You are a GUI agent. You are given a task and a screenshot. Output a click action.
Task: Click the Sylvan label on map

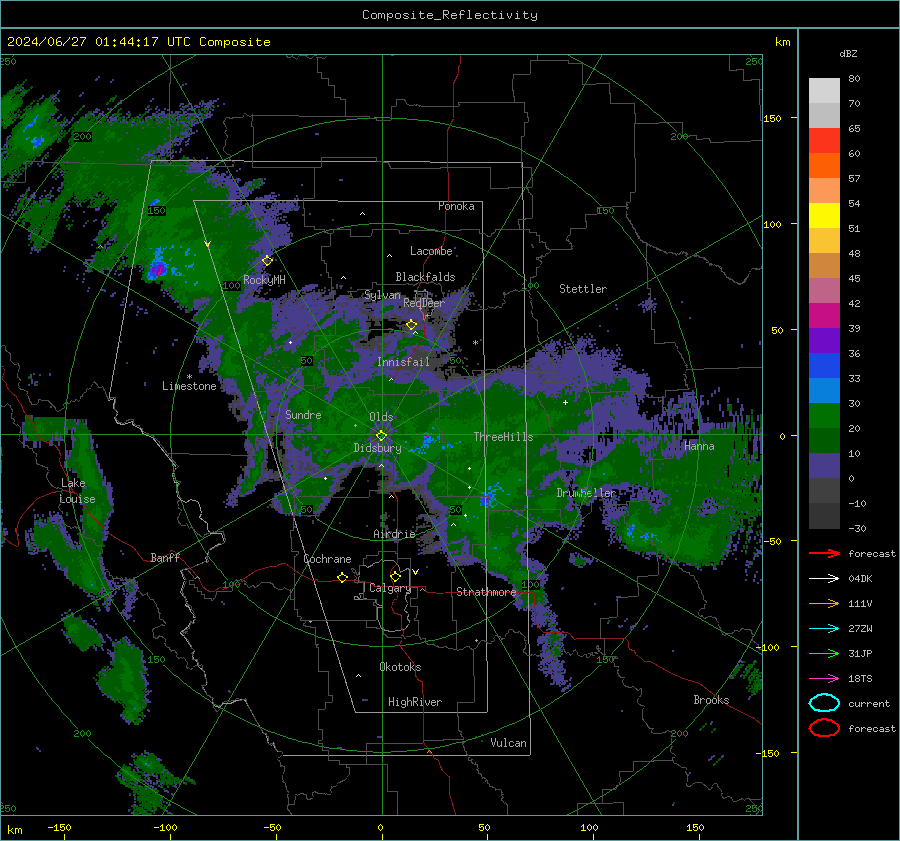pyautogui.click(x=382, y=295)
